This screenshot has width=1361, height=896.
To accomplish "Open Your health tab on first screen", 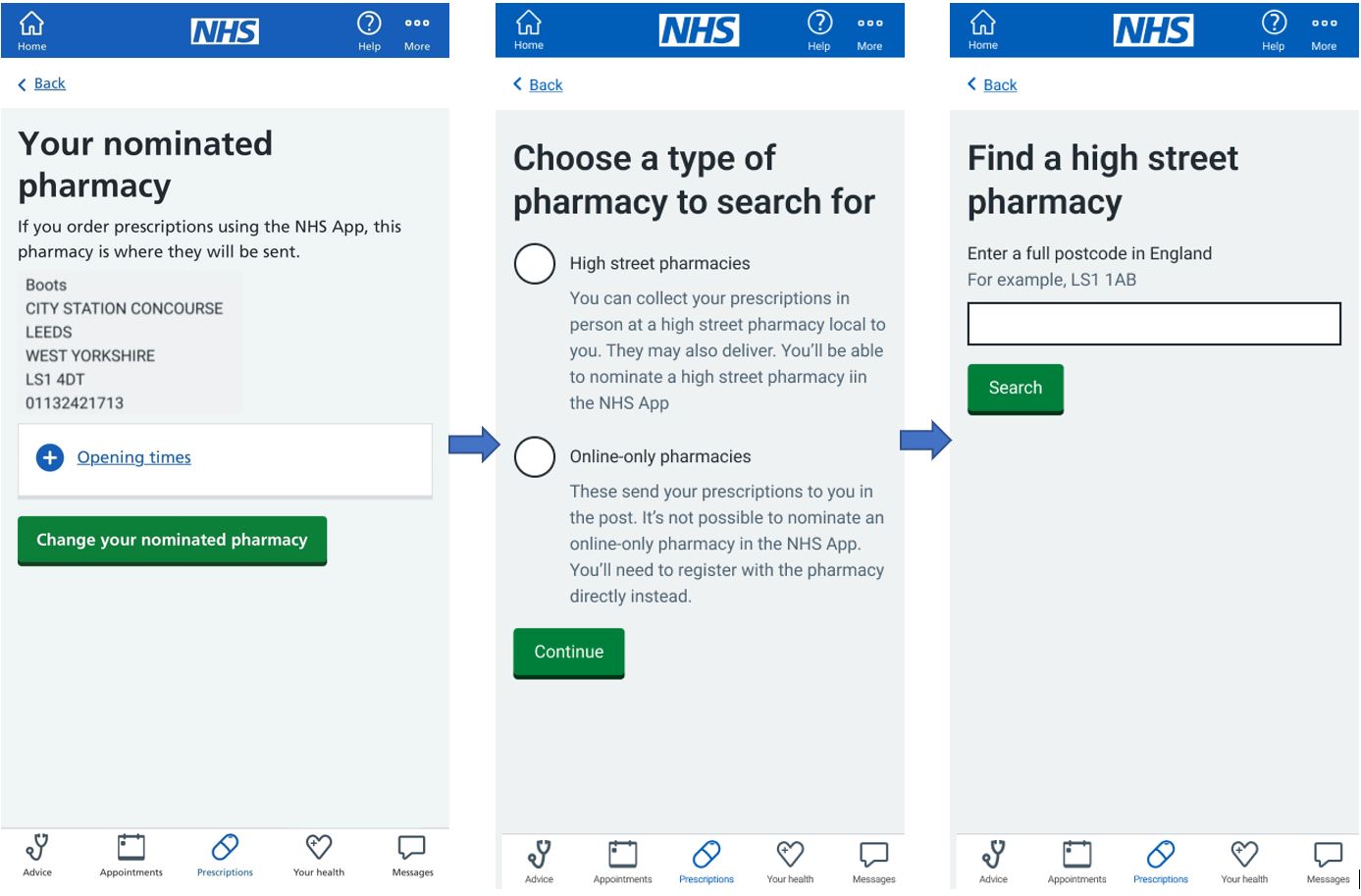I will (x=319, y=856).
